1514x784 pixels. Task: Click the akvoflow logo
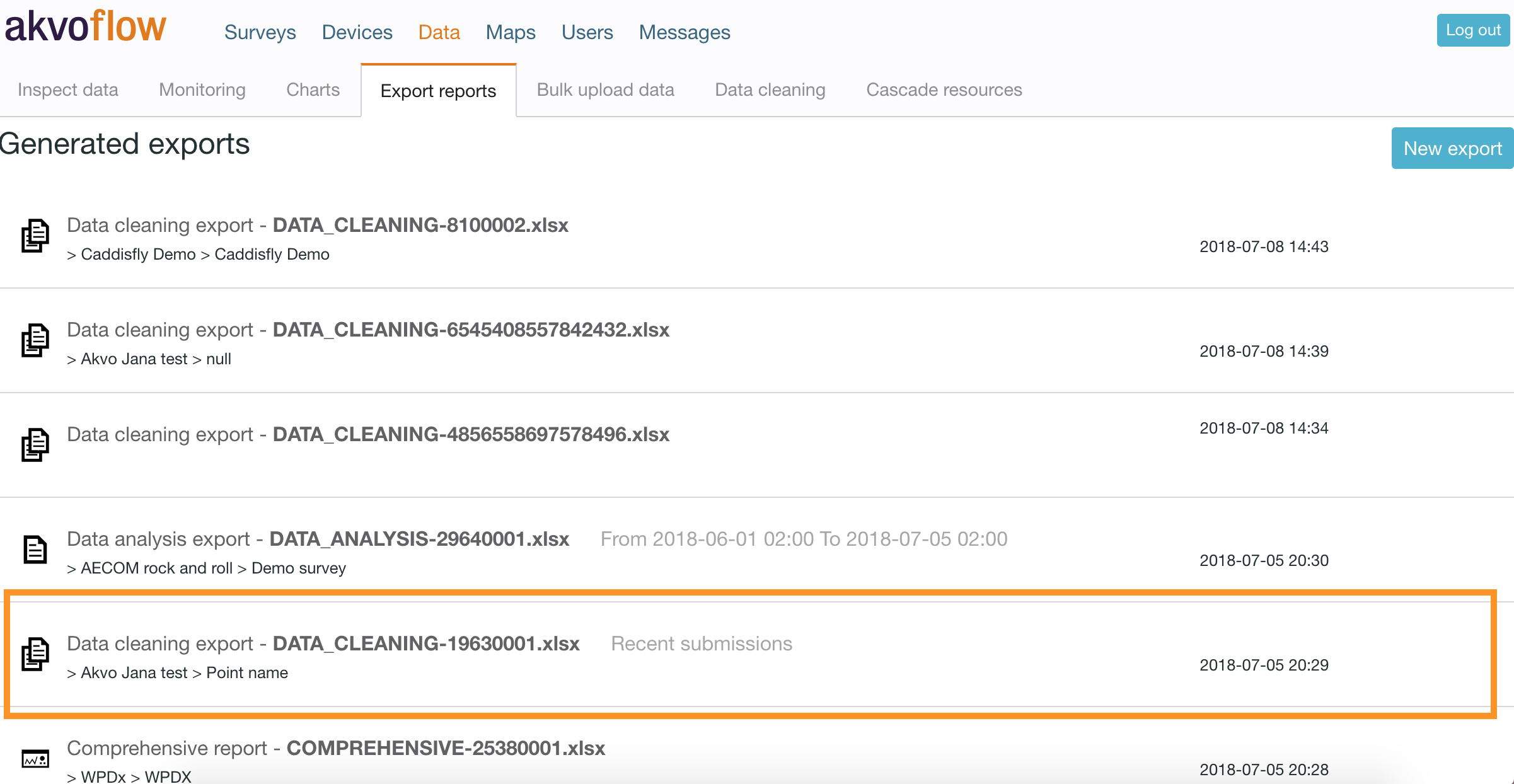(86, 26)
